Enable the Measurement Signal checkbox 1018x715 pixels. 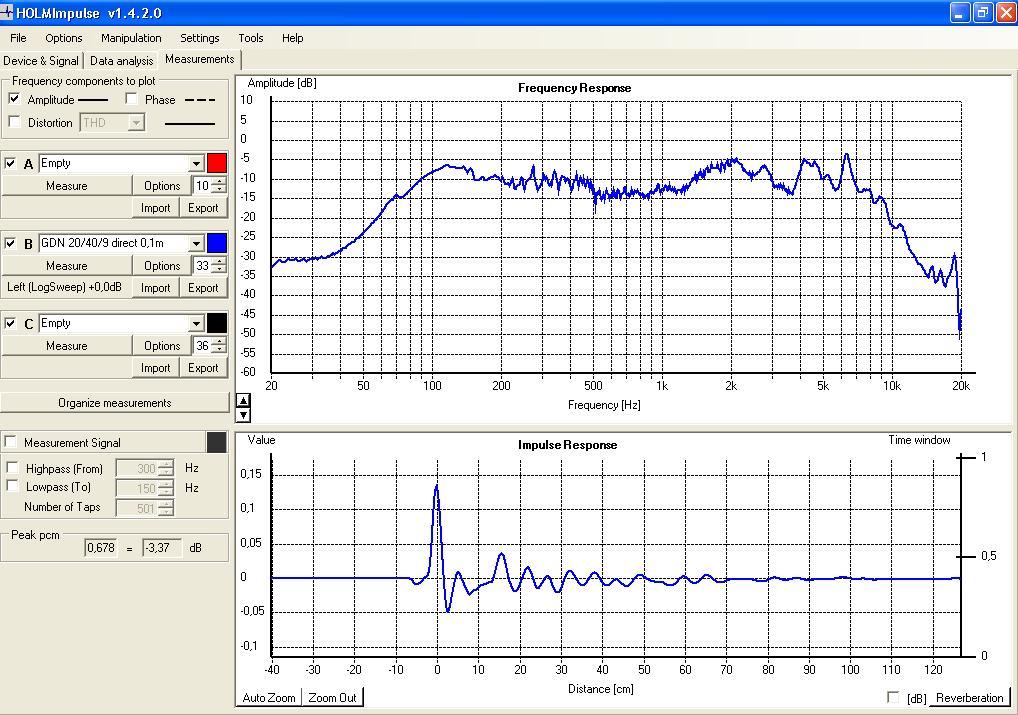tap(10, 442)
